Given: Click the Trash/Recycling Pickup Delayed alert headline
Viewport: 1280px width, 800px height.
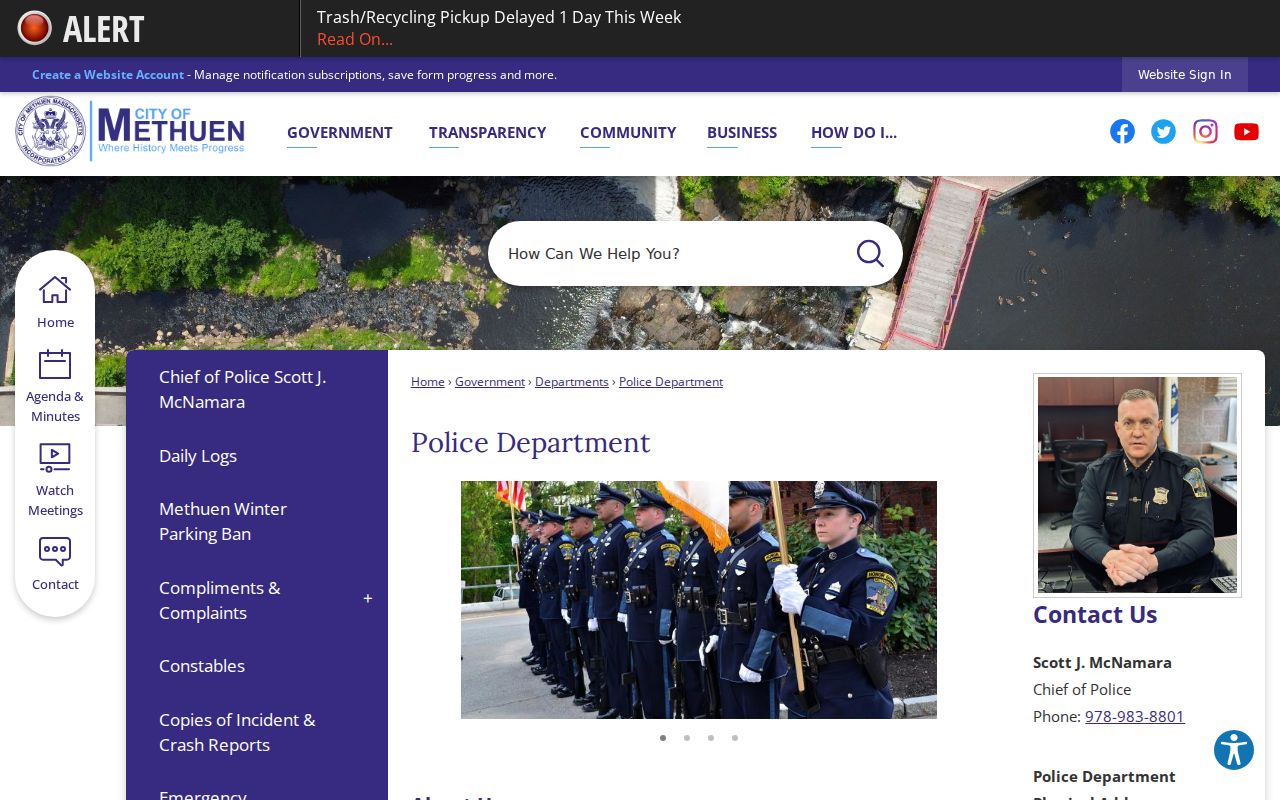Looking at the screenshot, I should (499, 17).
